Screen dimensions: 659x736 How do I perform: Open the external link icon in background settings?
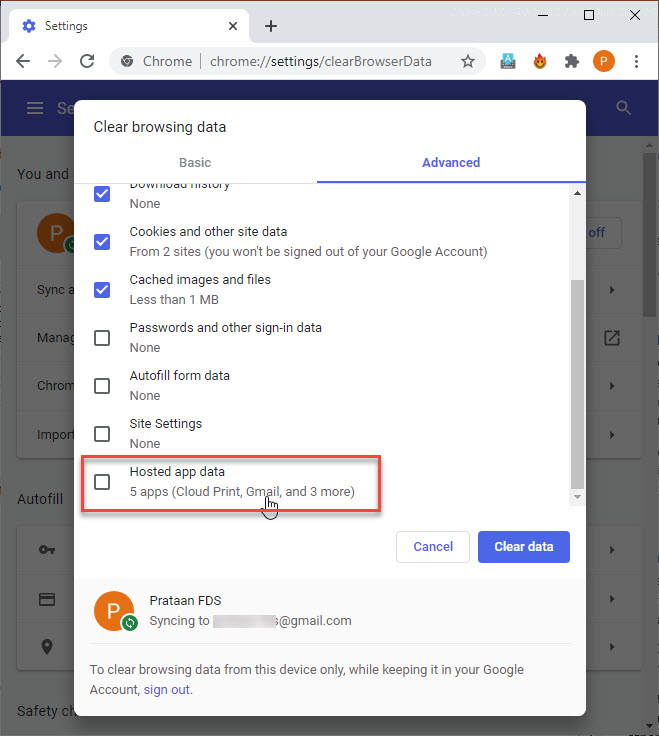click(612, 338)
